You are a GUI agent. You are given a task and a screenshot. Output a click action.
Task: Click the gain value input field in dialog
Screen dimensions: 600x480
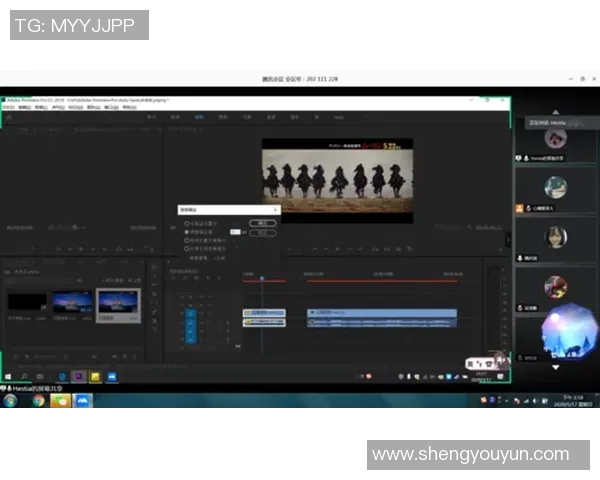(x=235, y=232)
